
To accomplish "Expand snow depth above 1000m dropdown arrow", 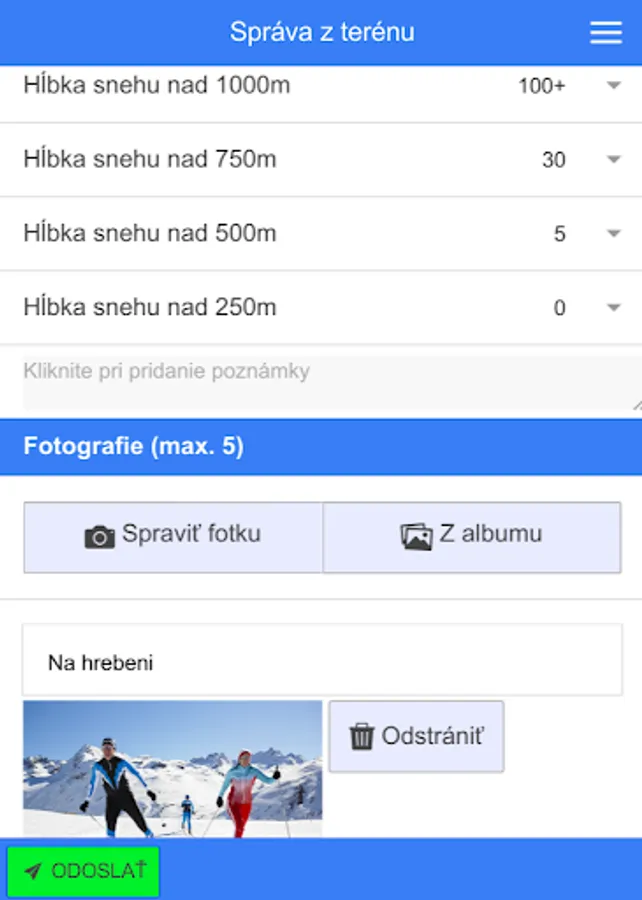I will 614,86.
